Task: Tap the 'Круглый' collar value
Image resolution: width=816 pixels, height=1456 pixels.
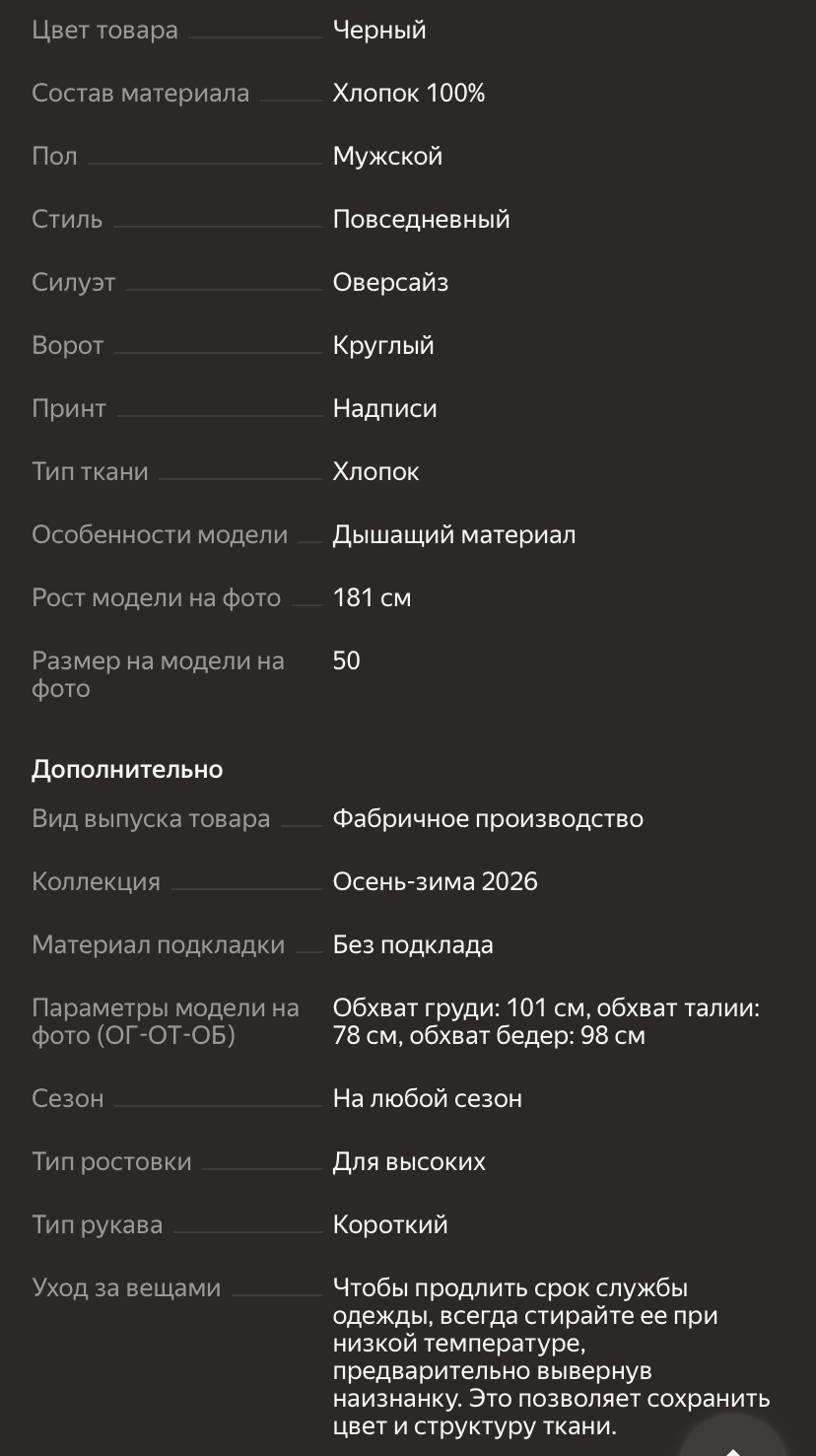Action: [x=383, y=345]
